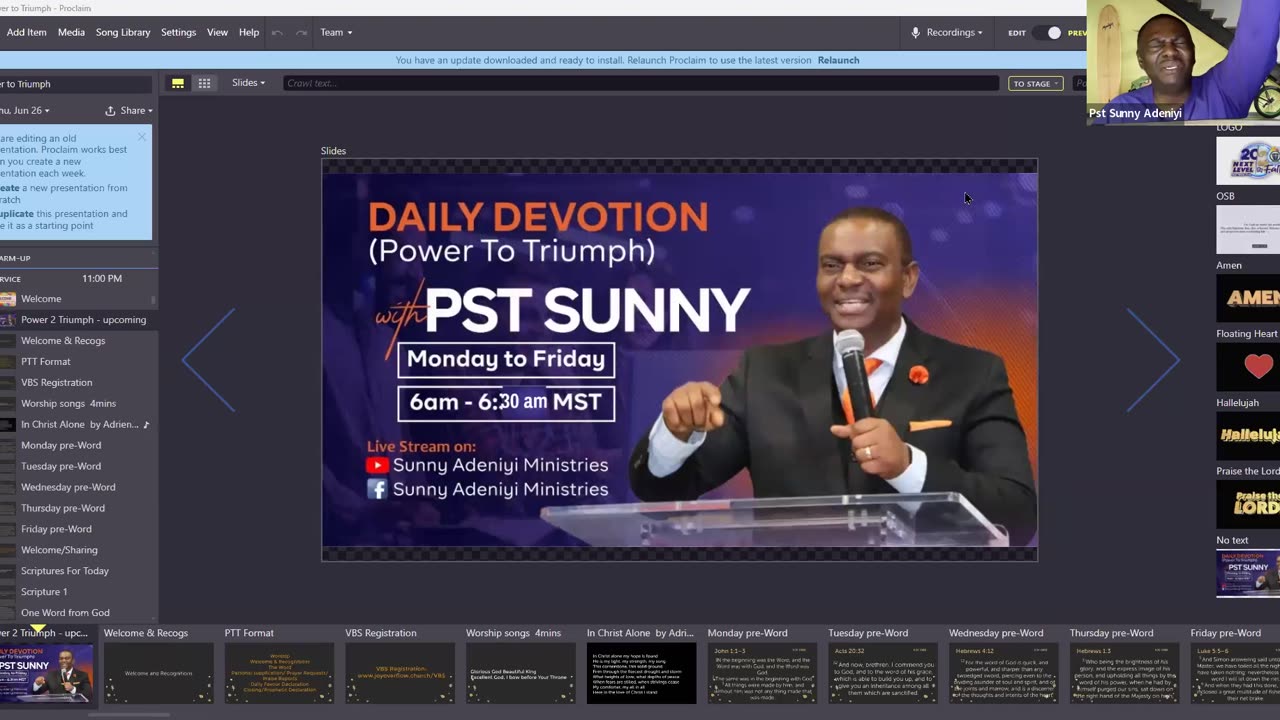Advance to next slide with right arrow

tap(1153, 360)
